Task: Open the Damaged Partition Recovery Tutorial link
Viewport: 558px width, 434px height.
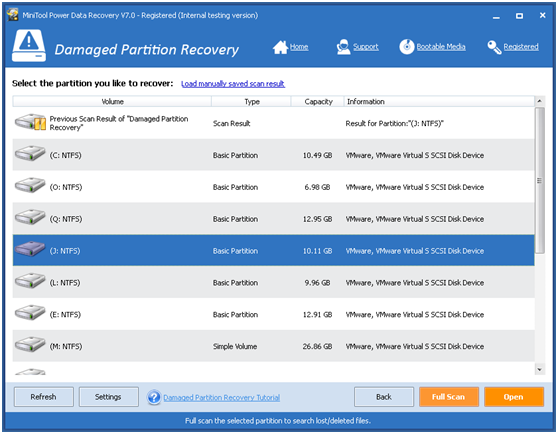Action: 221,397
